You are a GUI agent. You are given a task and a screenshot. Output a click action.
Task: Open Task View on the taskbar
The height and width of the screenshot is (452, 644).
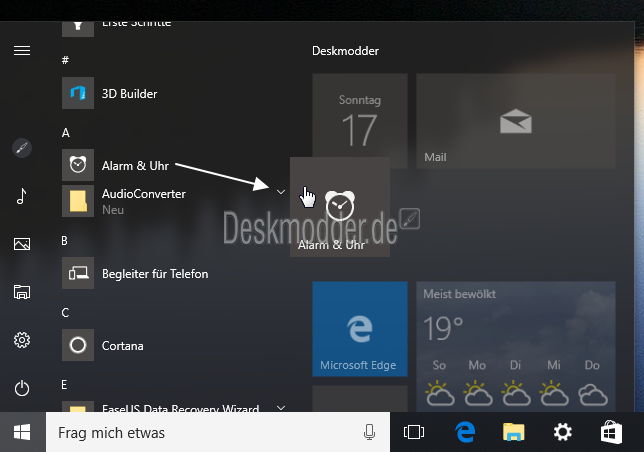point(414,432)
